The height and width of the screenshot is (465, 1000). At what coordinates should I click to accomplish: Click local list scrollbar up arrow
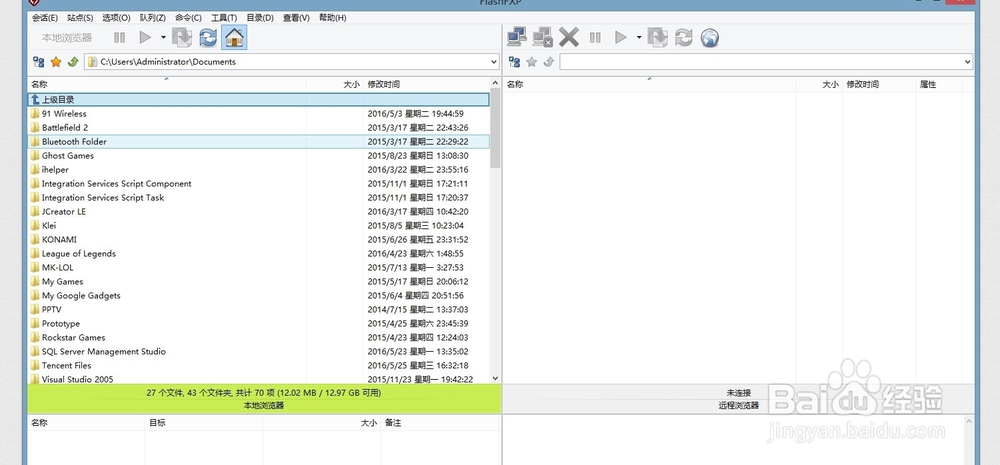pyautogui.click(x=495, y=84)
